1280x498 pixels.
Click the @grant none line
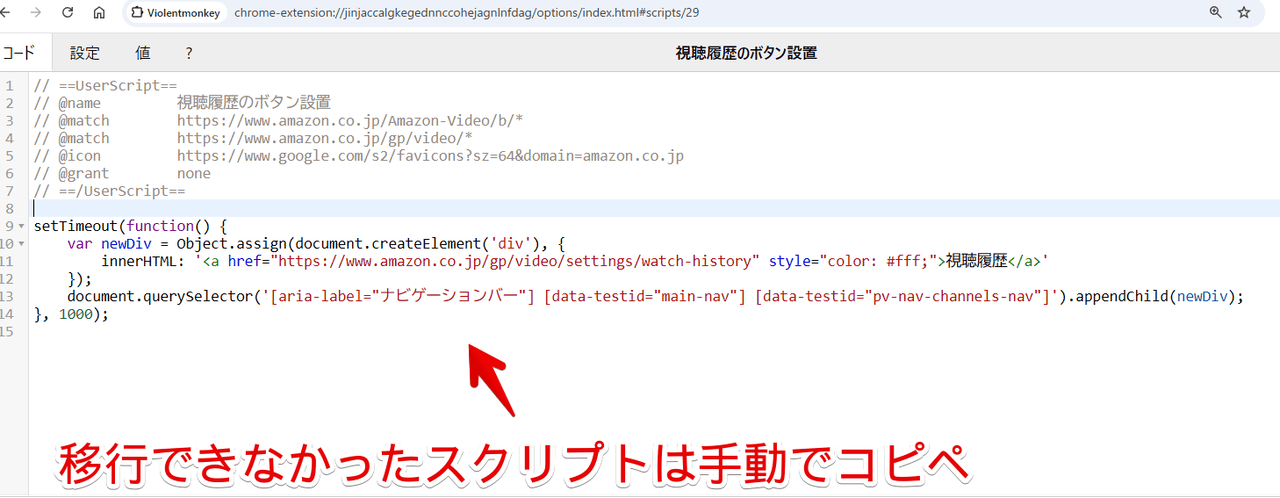[122, 173]
